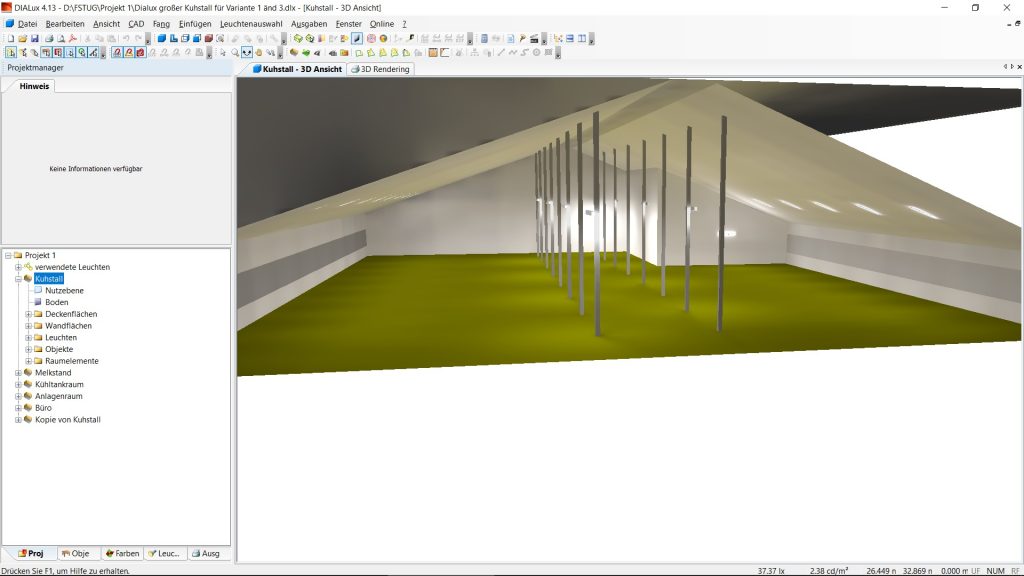Open the floor plan L-shaped view icon
Viewport: 1024px width, 576px height.
[x=174, y=39]
